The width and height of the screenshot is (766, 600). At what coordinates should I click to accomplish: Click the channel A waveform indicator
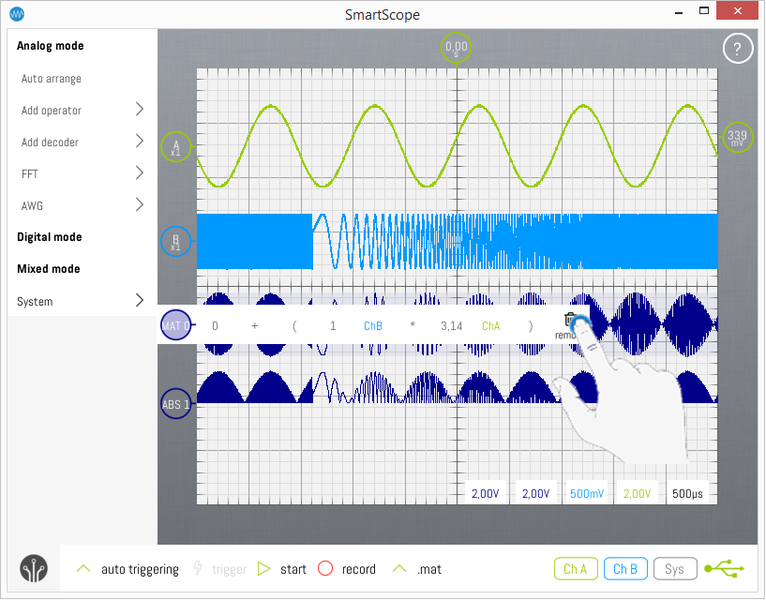pyautogui.click(x=175, y=147)
